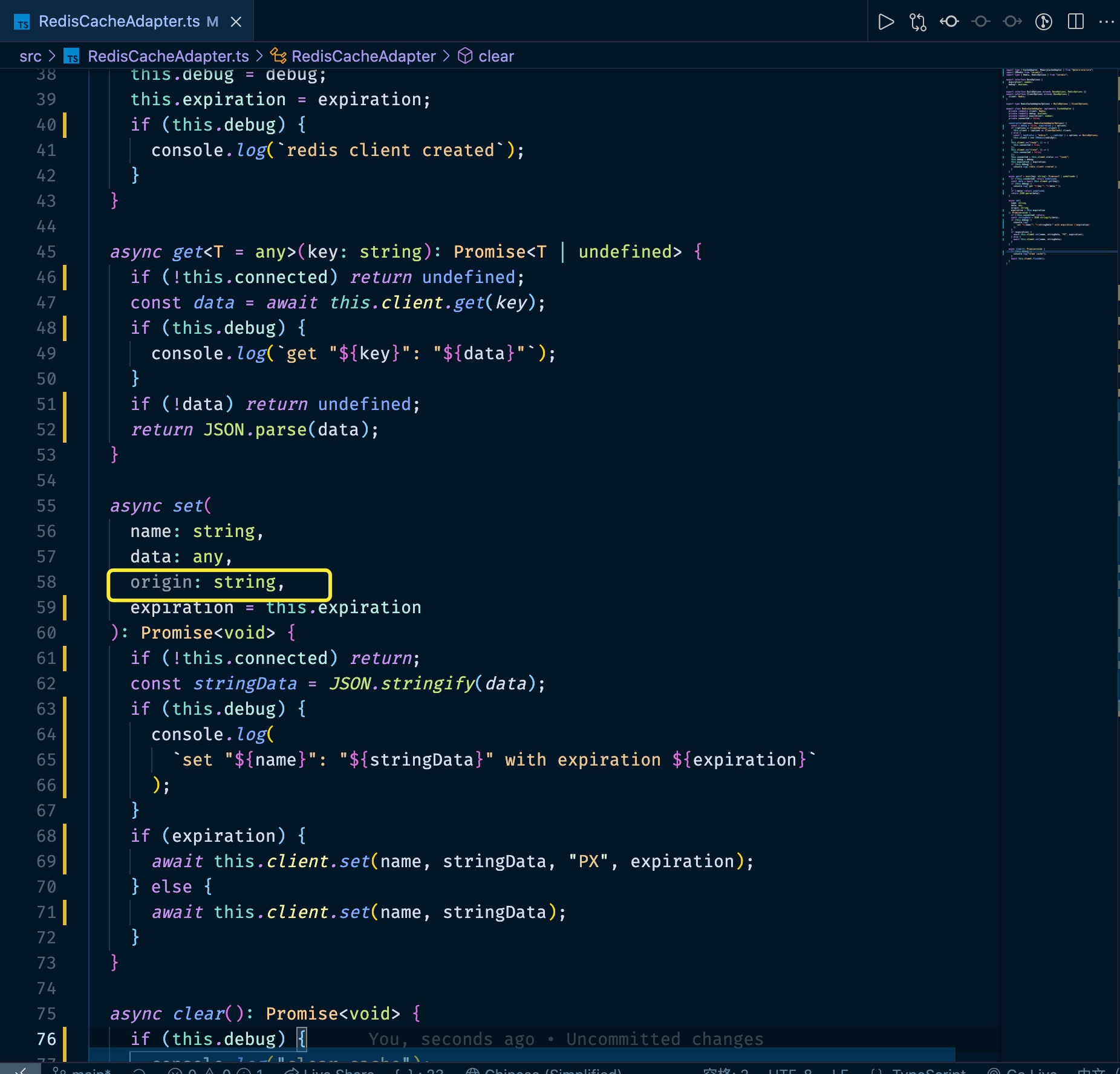Click 'this.expiration = expiration;' on line 39

click(281, 99)
